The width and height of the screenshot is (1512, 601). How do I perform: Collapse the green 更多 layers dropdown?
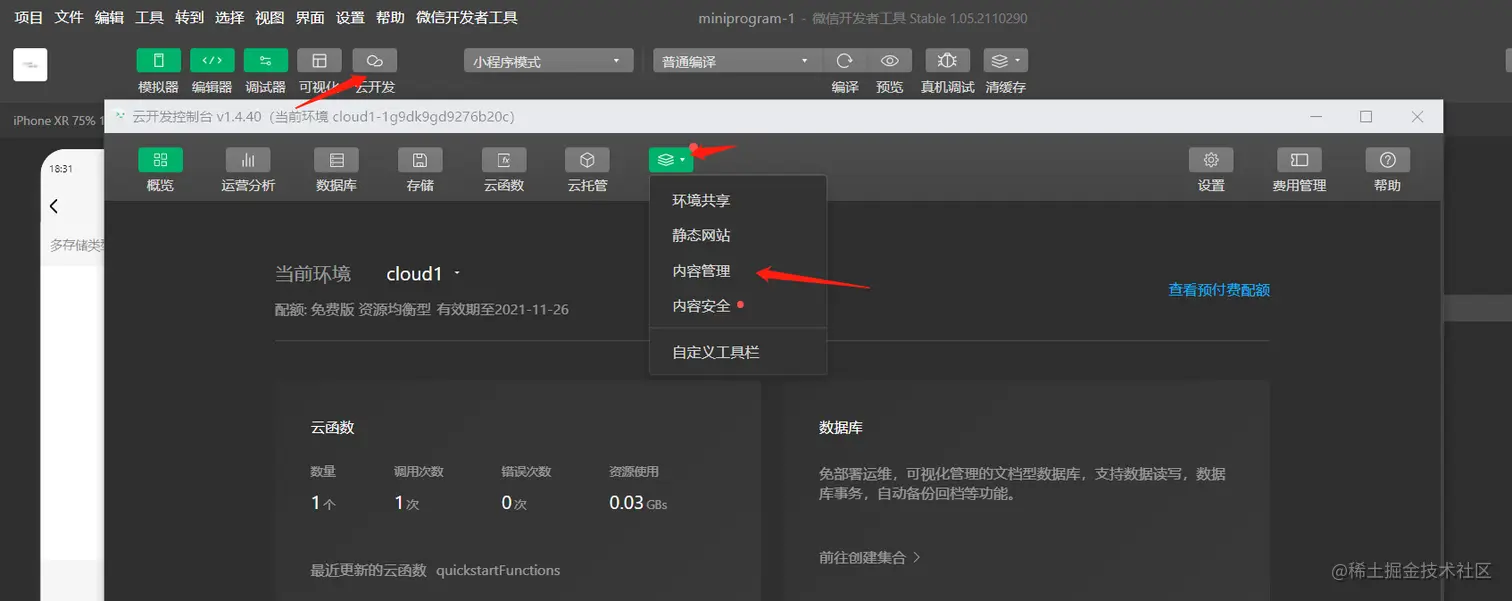(671, 160)
